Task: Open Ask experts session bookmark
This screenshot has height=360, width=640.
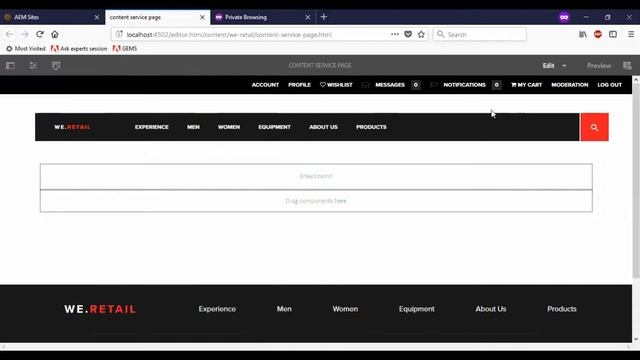Action: [79, 49]
